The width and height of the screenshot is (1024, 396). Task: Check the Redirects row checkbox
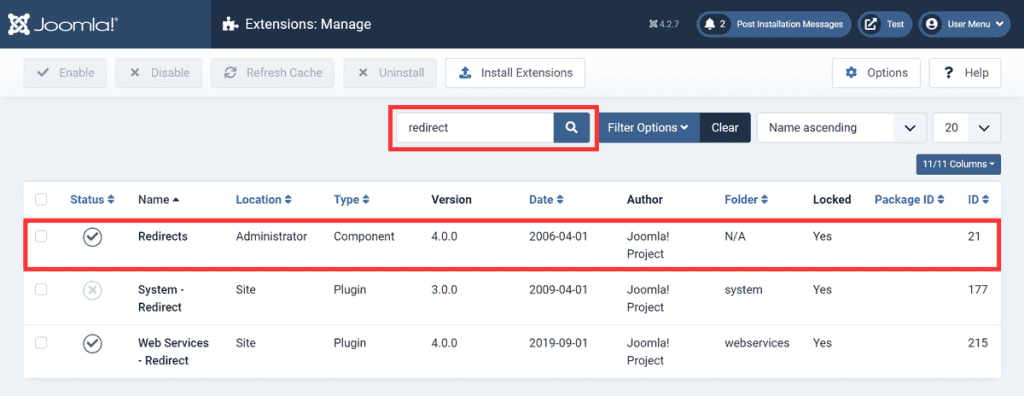pos(41,237)
